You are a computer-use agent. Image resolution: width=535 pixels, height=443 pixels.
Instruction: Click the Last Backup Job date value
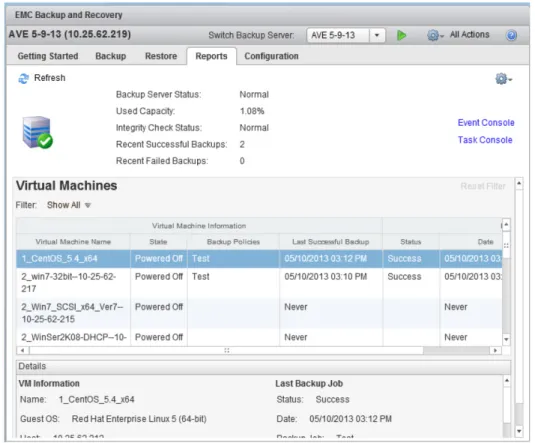350,419
